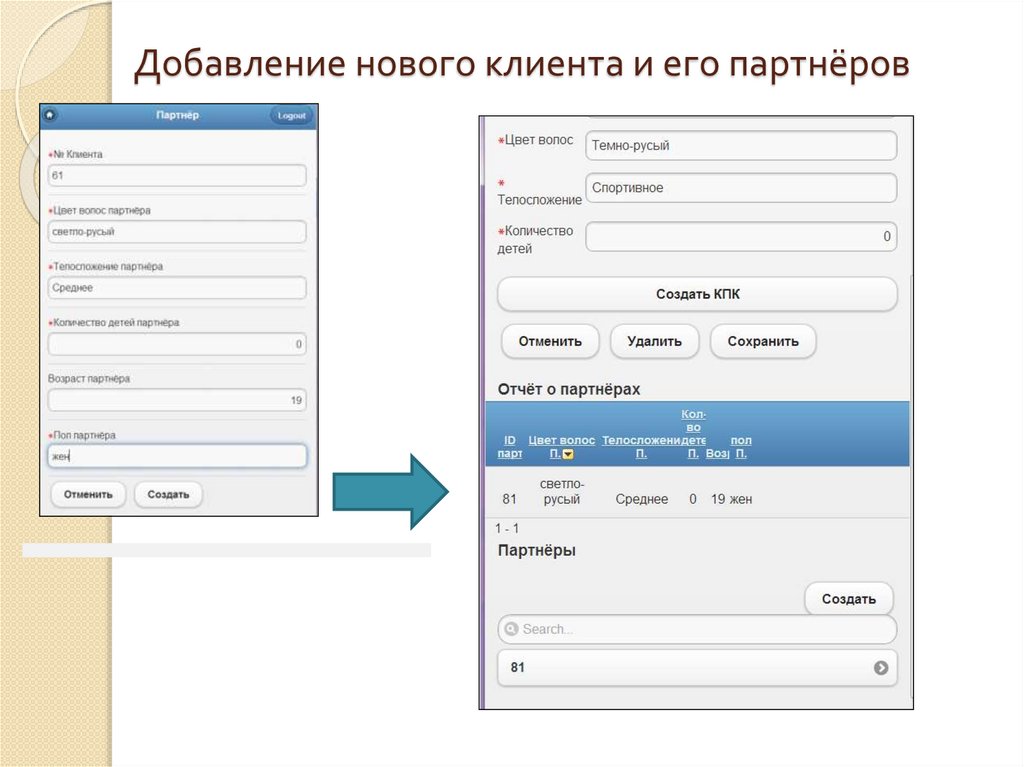1024x767 pixels.
Task: Click the home icon in the Партнёр header
Action: click(50, 115)
